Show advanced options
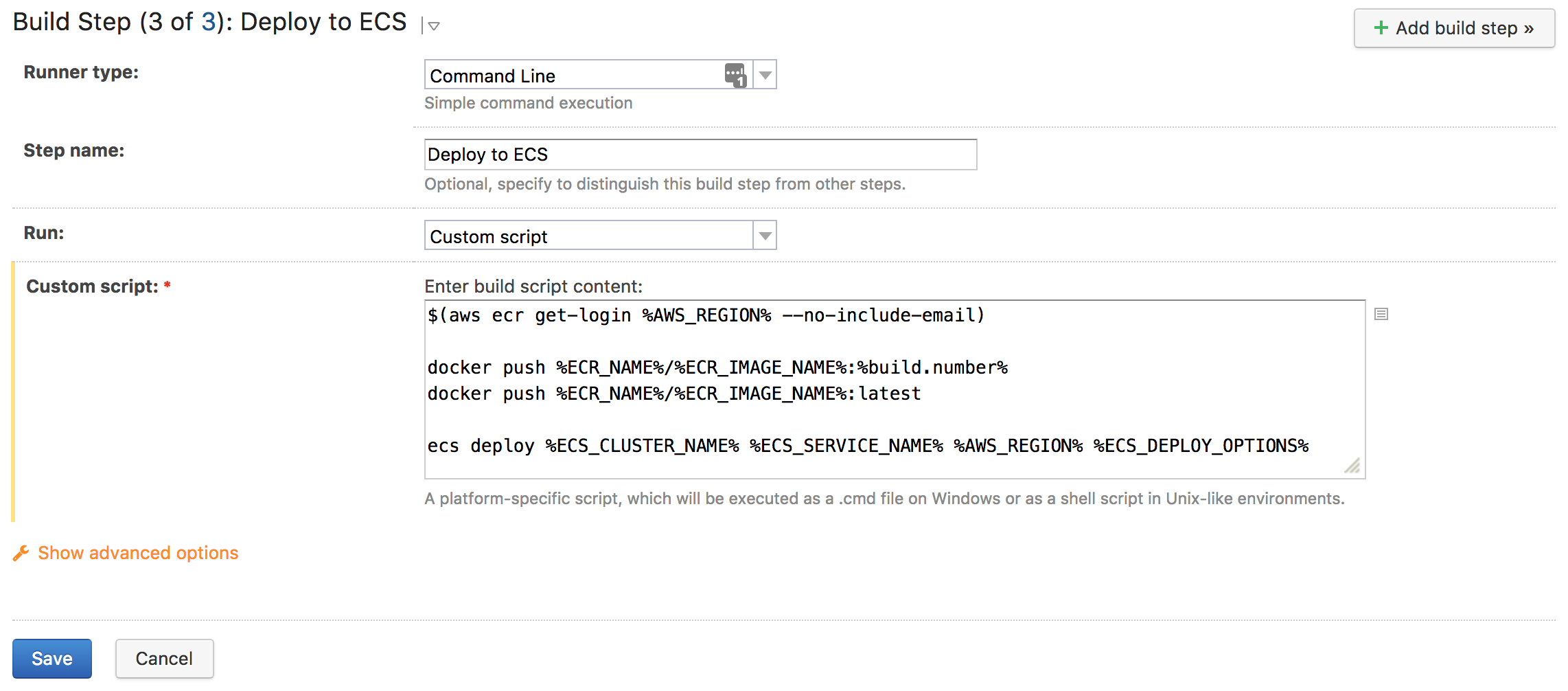1568x691 pixels. (137, 553)
